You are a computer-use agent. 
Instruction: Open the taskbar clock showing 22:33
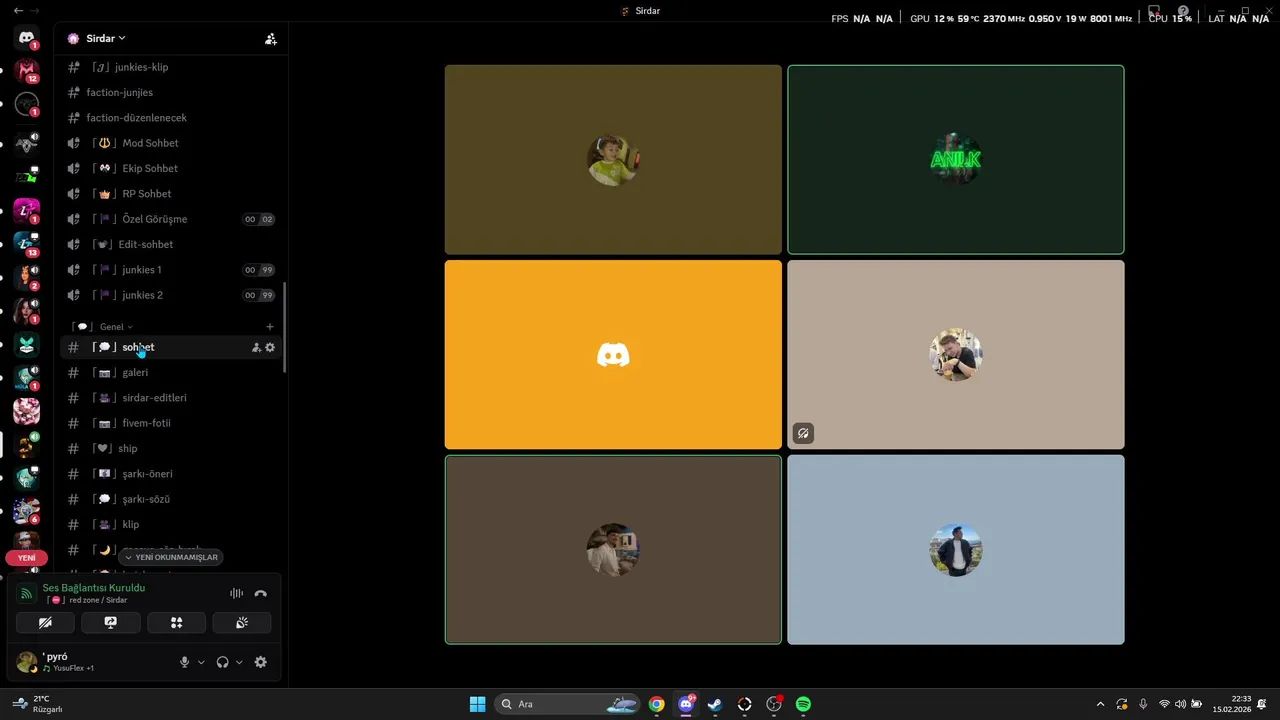click(x=1232, y=704)
